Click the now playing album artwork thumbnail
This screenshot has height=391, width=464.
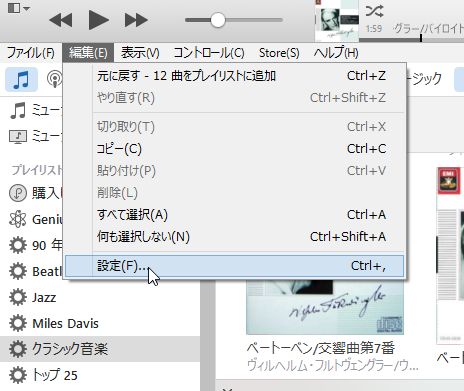click(x=337, y=21)
